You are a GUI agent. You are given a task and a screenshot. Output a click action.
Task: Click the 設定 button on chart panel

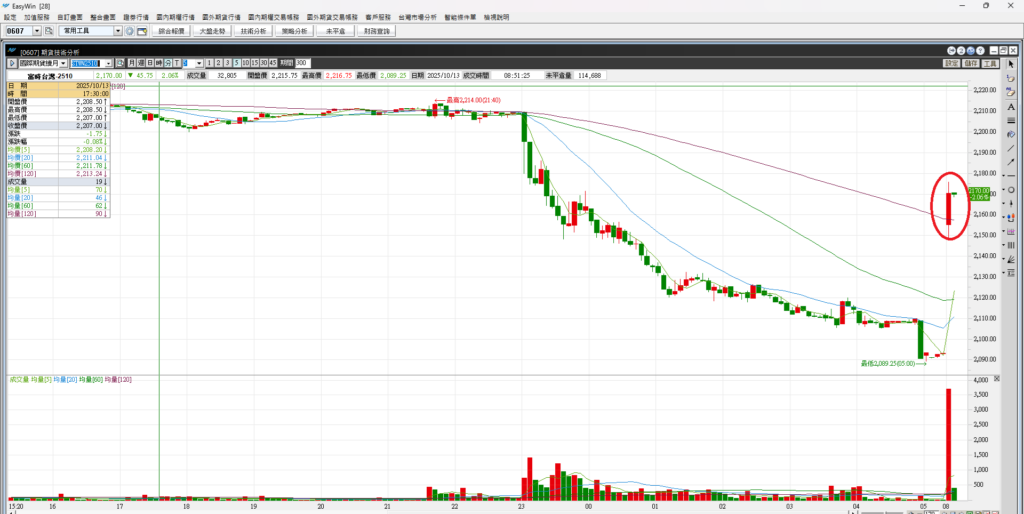pos(951,63)
